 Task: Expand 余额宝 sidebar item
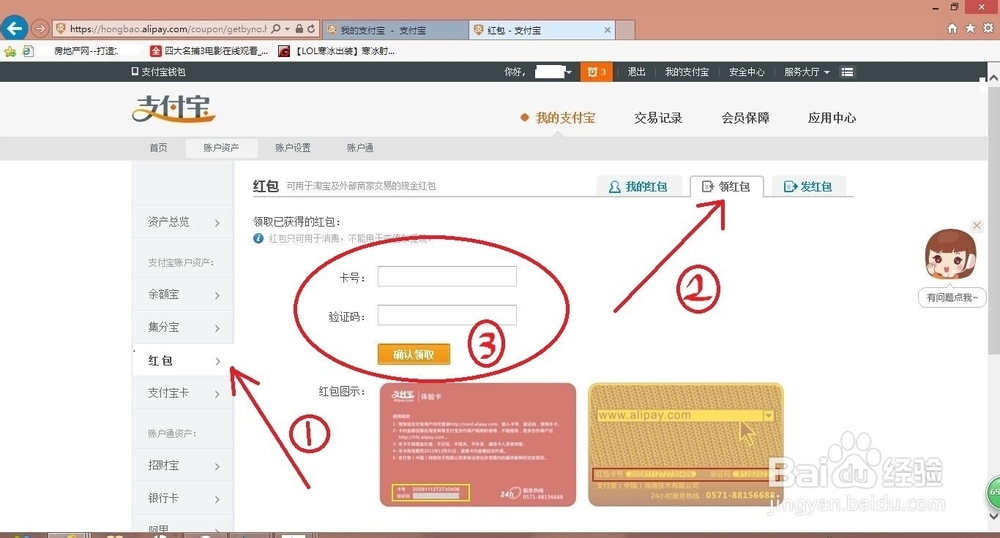pyautogui.click(x=182, y=294)
